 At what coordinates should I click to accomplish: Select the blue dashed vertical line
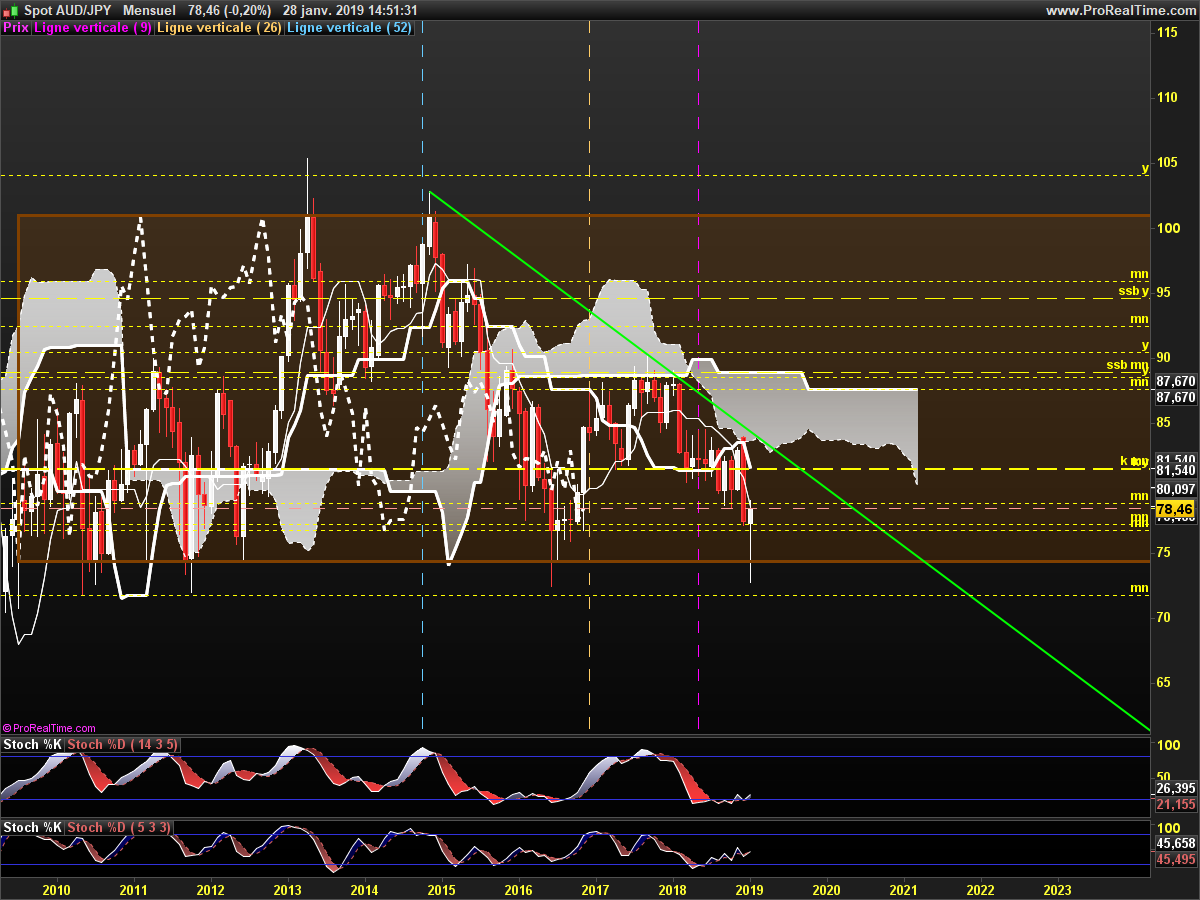point(422,380)
